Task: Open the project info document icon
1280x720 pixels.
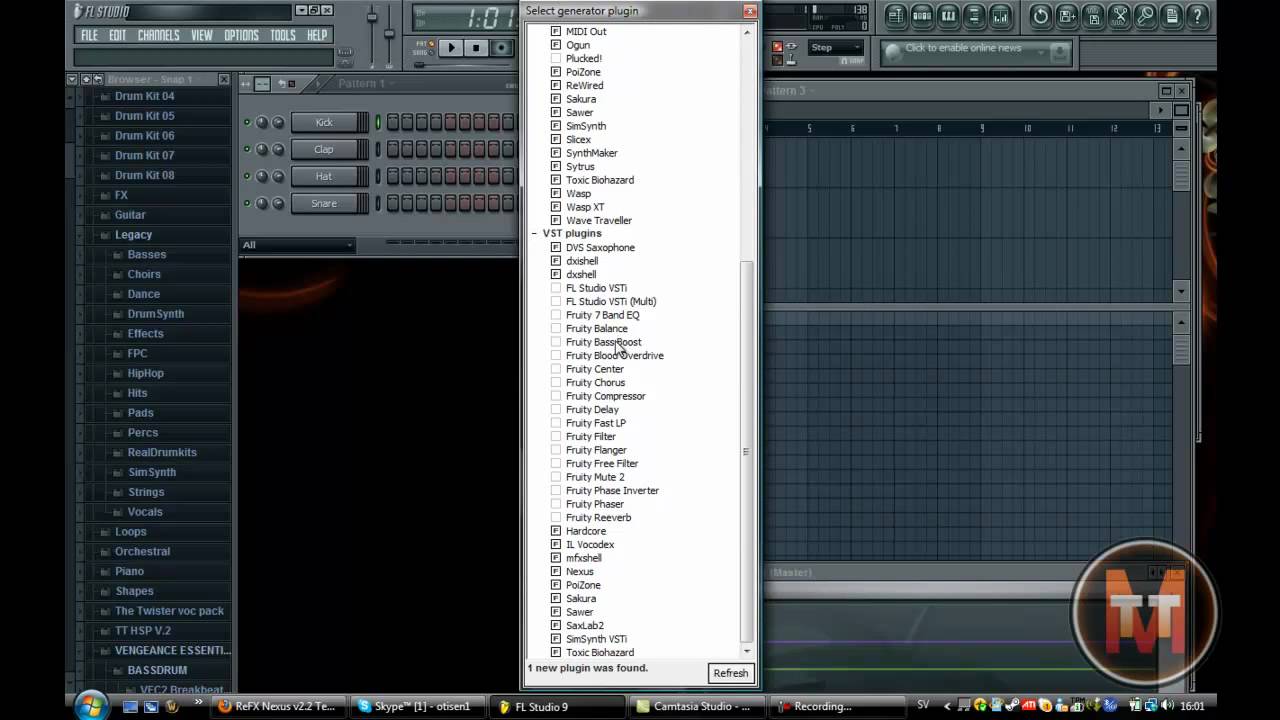Action: 1172,16
